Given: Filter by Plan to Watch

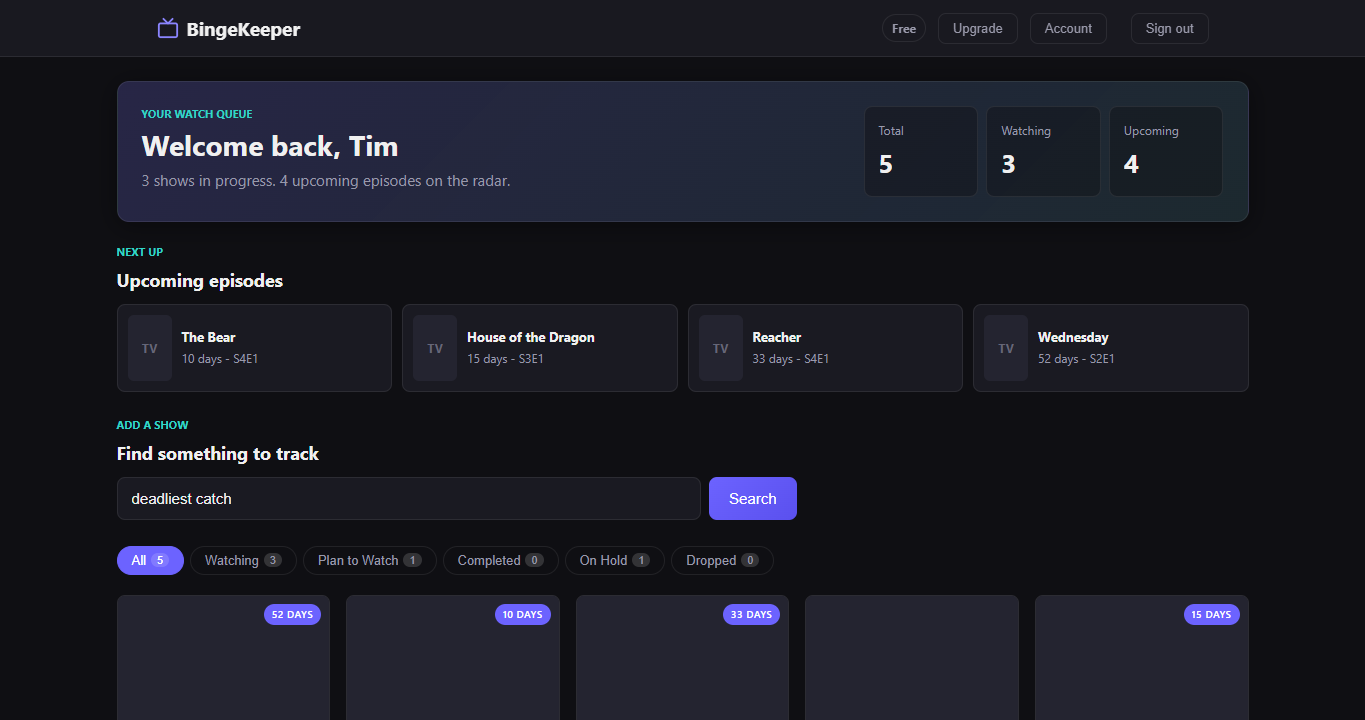Looking at the screenshot, I should coord(370,561).
